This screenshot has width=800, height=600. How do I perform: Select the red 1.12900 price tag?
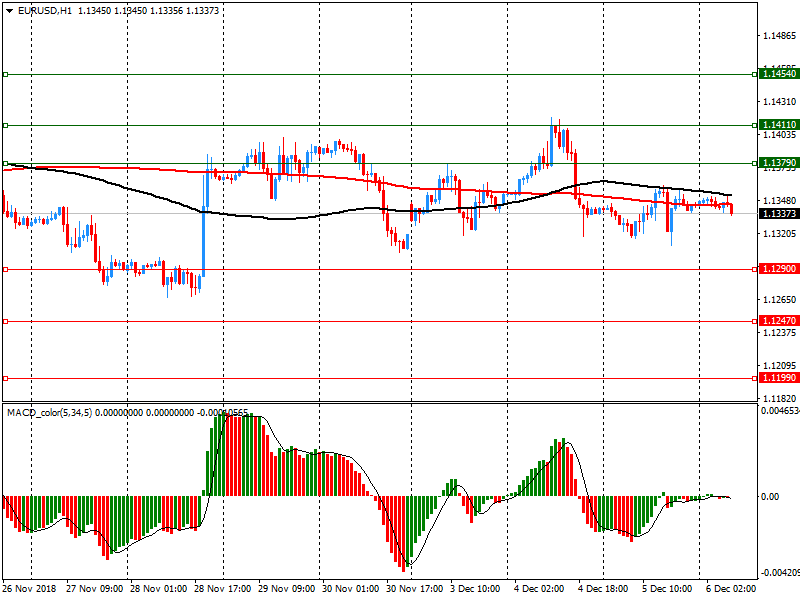point(778,269)
